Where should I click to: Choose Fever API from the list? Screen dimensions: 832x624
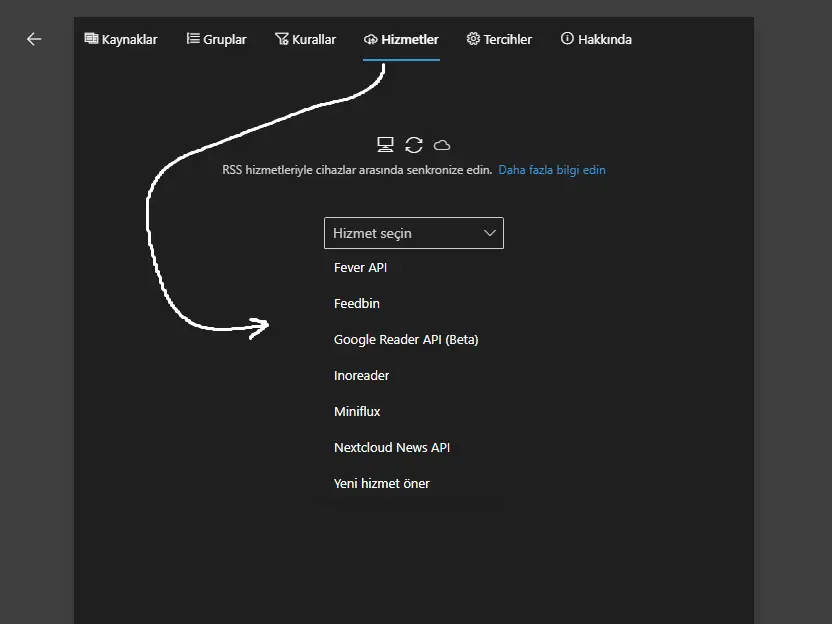(x=414, y=267)
